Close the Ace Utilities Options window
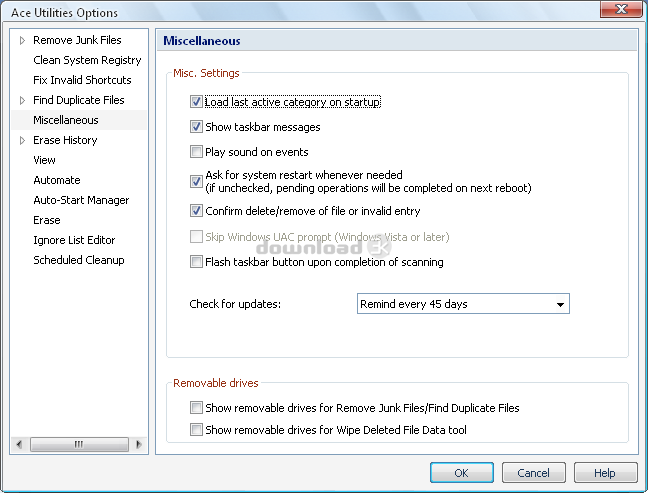The width and height of the screenshot is (648, 493). pyautogui.click(x=621, y=9)
